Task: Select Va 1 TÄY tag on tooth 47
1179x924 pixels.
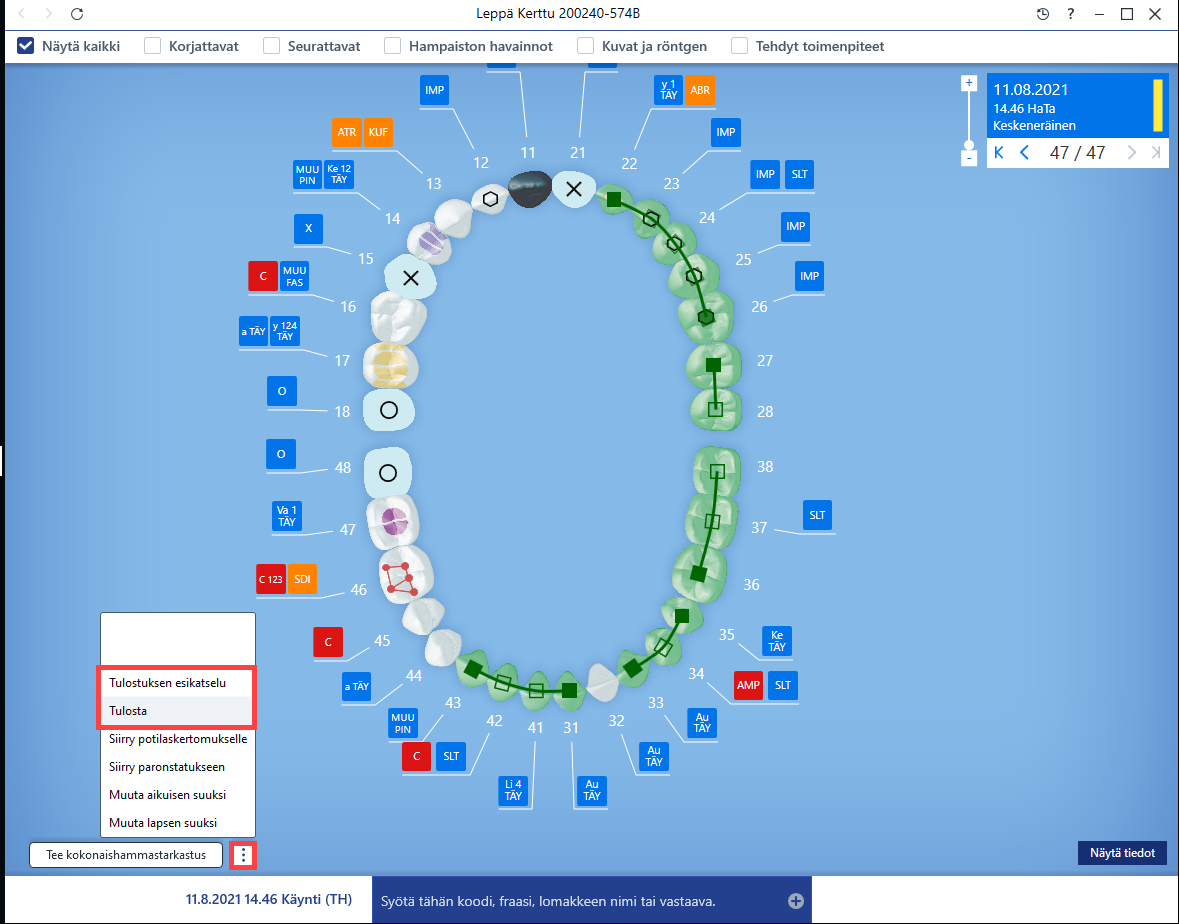Action: (286, 516)
